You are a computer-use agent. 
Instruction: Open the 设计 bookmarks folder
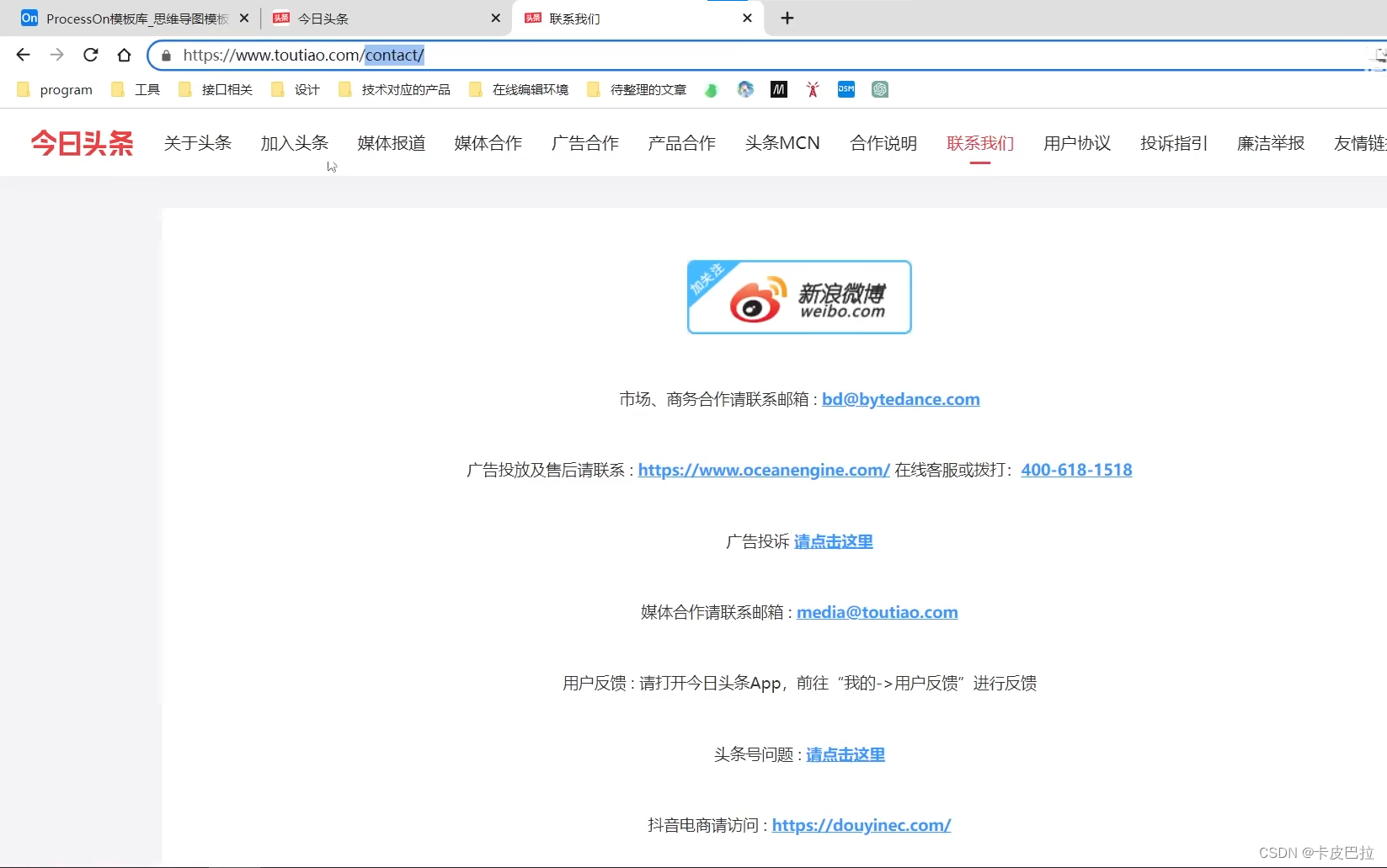[x=296, y=89]
